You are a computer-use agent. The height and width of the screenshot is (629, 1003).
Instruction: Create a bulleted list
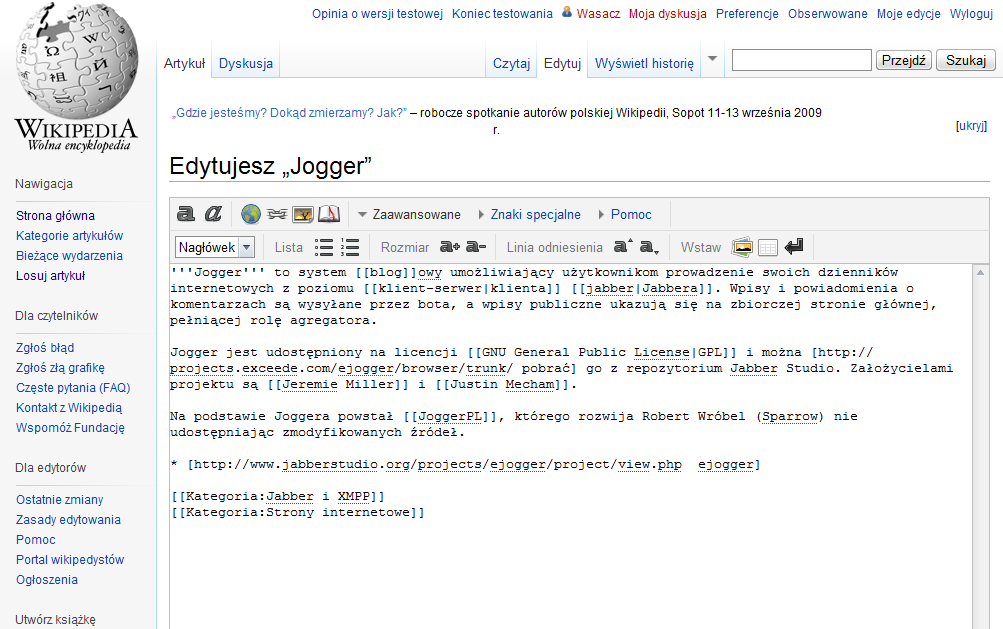pyautogui.click(x=324, y=247)
